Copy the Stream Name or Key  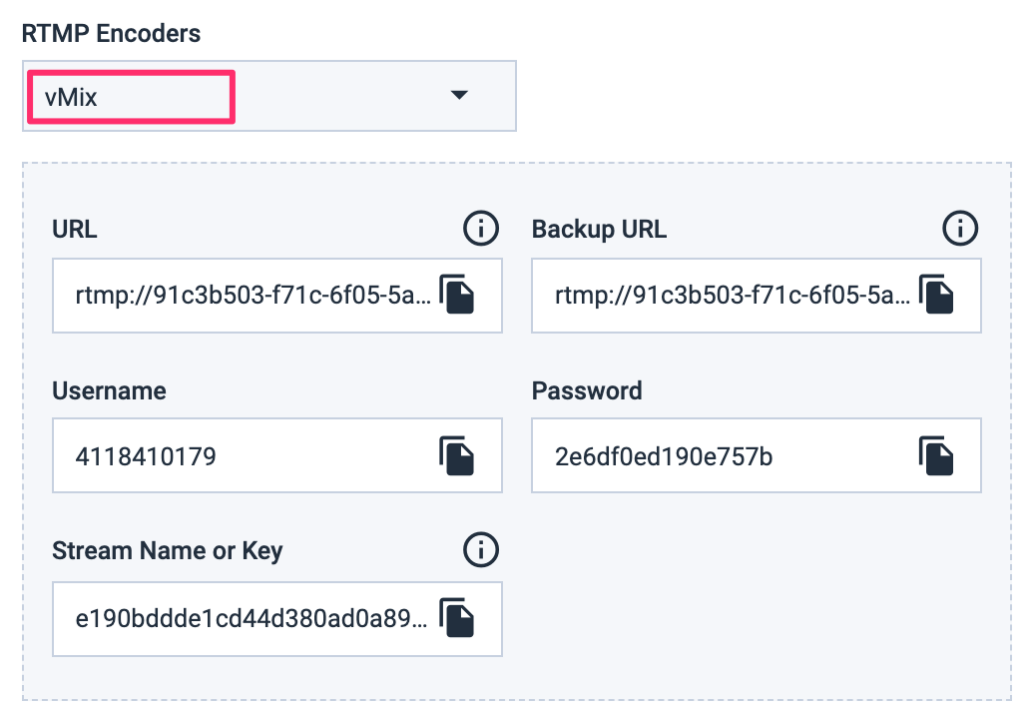458,619
